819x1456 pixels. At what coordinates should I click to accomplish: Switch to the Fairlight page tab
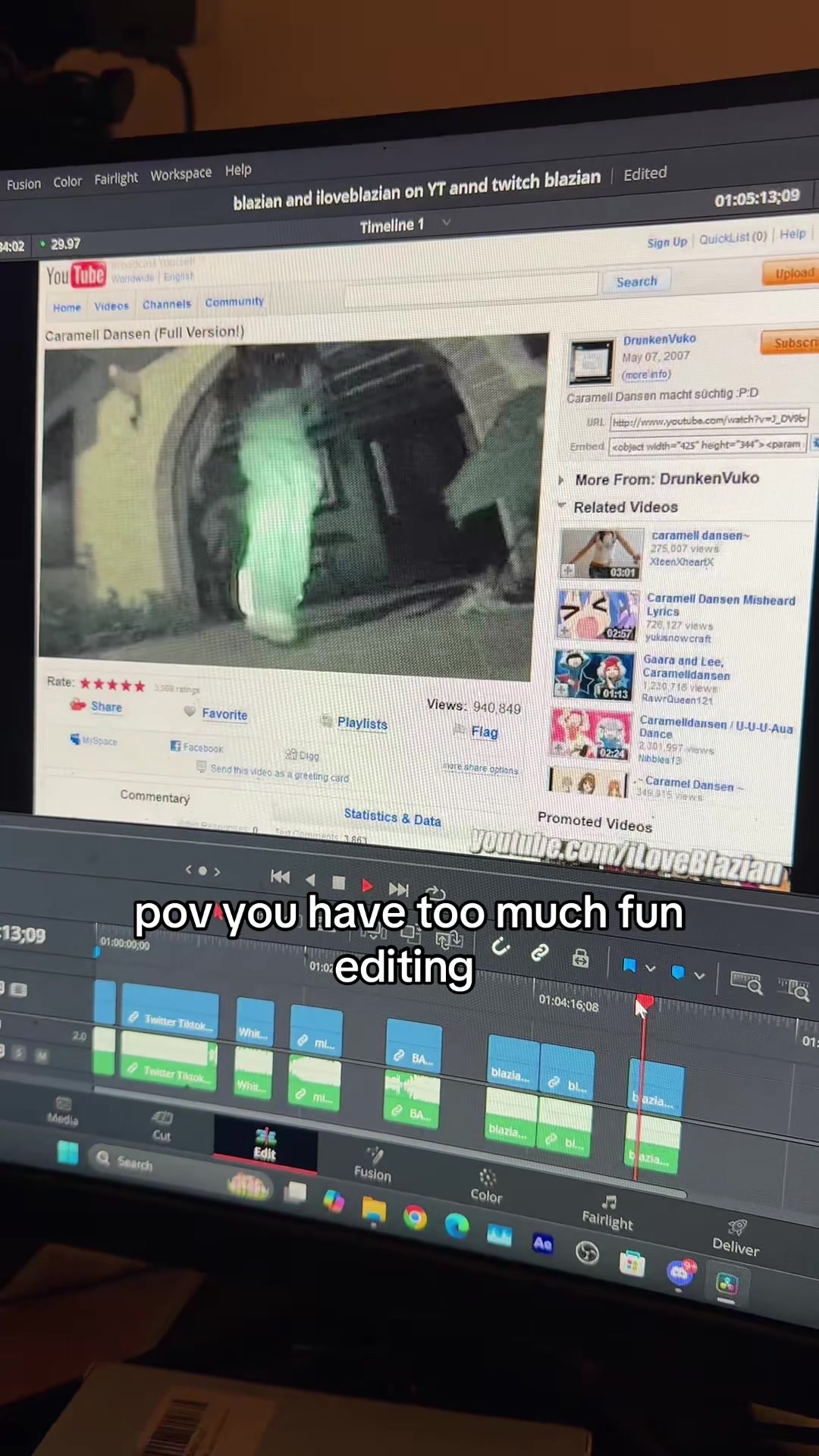[607, 1212]
